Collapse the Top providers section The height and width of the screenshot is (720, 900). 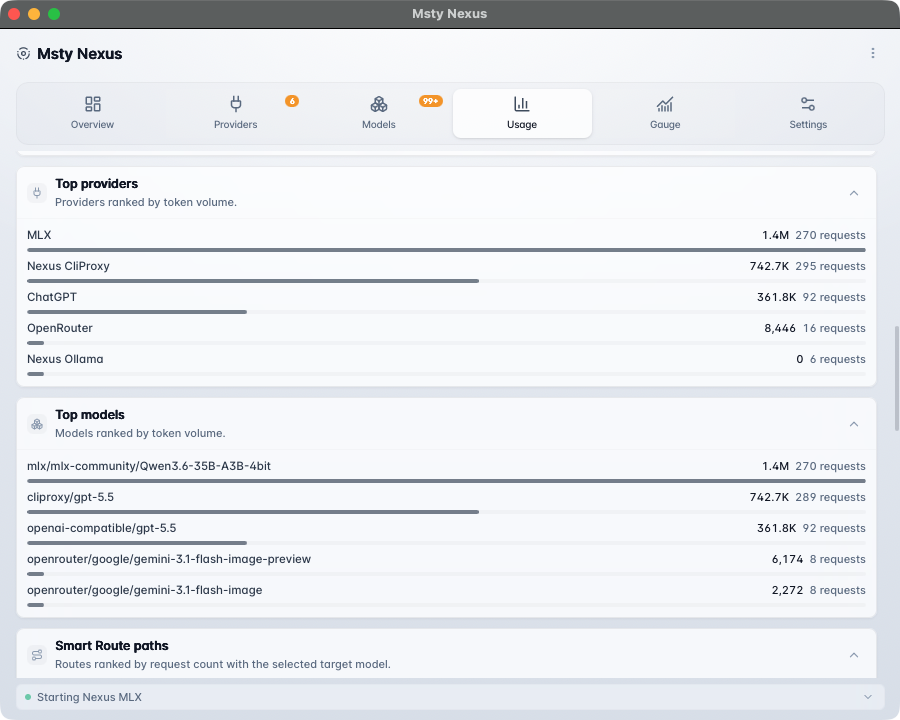coord(854,193)
